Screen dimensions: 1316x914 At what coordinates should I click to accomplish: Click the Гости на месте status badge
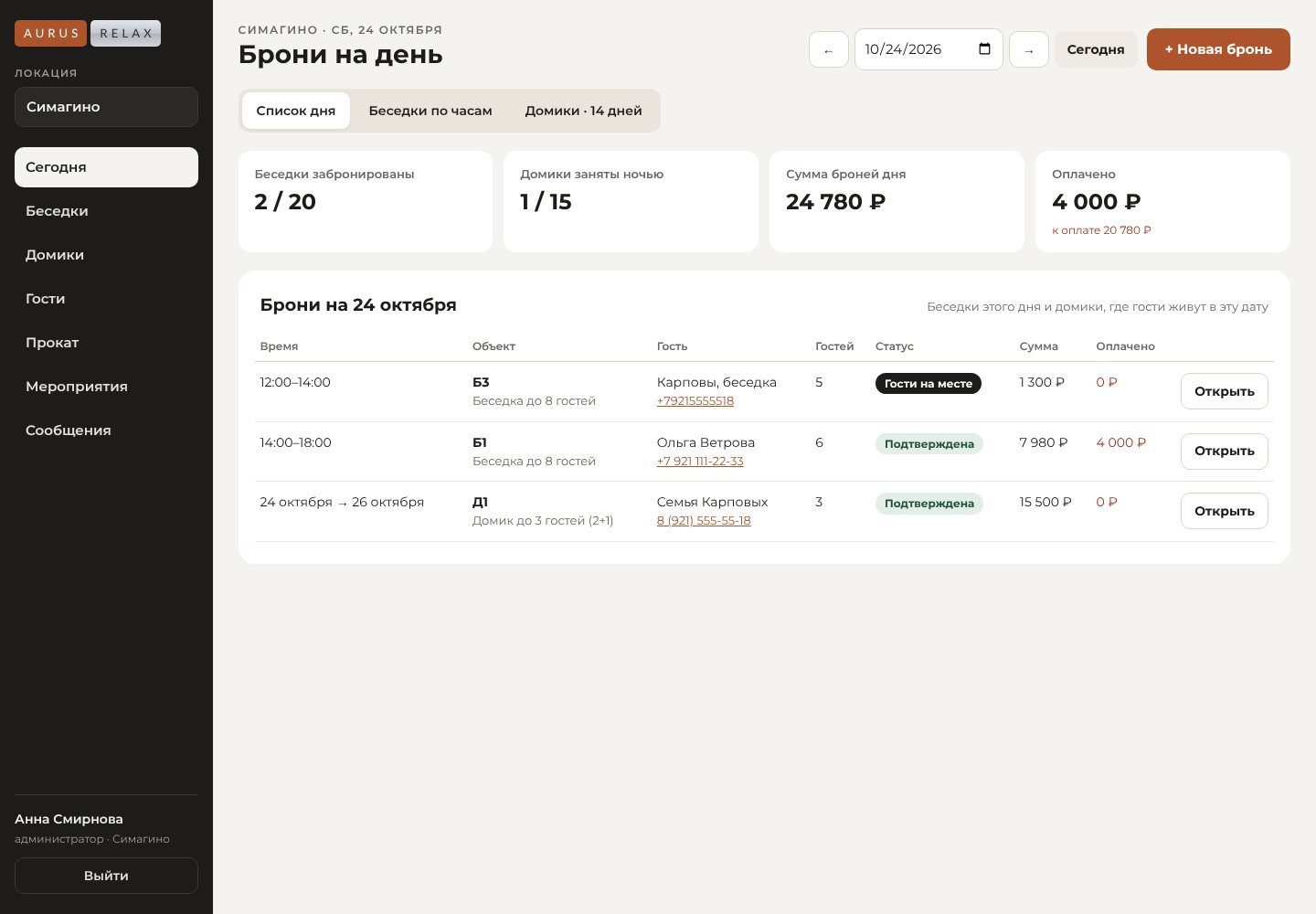pyautogui.click(x=929, y=384)
